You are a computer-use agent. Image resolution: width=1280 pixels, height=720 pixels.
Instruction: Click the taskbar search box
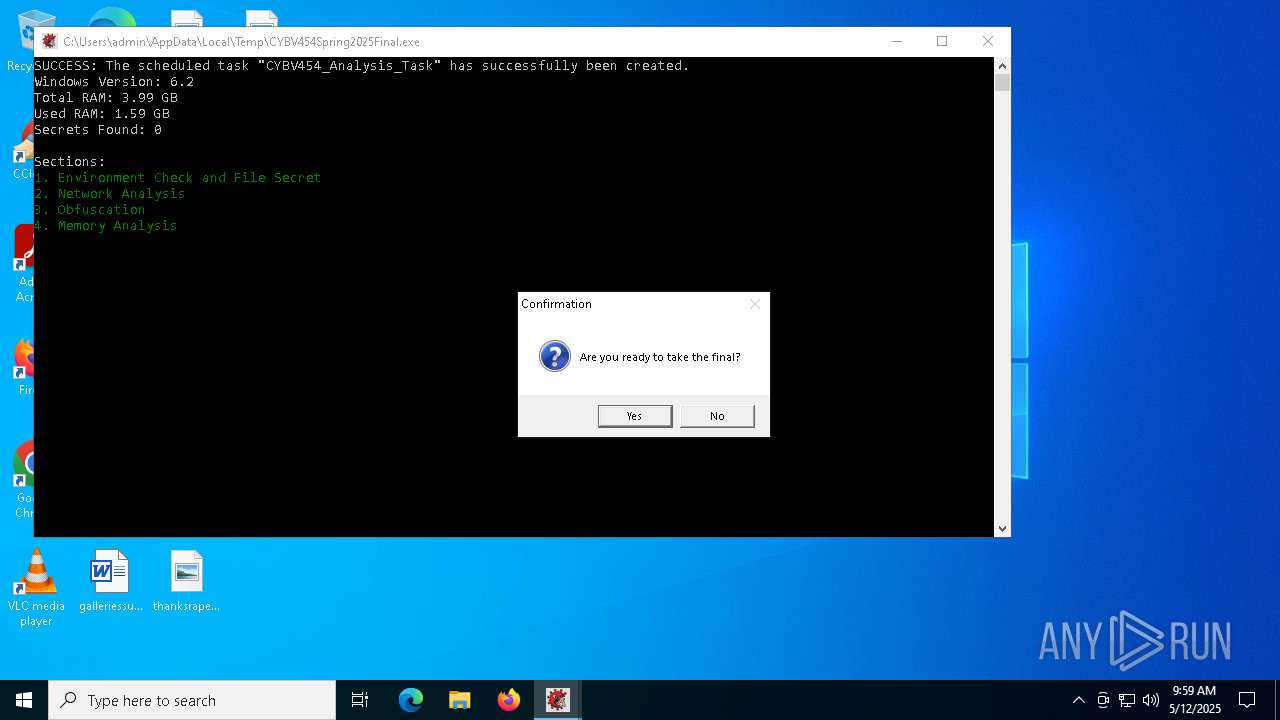pyautogui.click(x=192, y=700)
